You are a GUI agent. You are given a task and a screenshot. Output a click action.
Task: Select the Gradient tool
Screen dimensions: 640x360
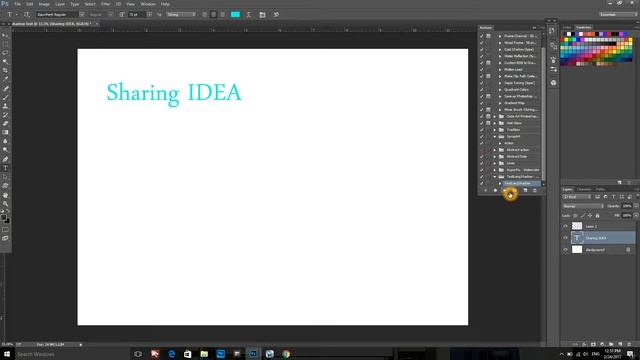(x=5, y=132)
